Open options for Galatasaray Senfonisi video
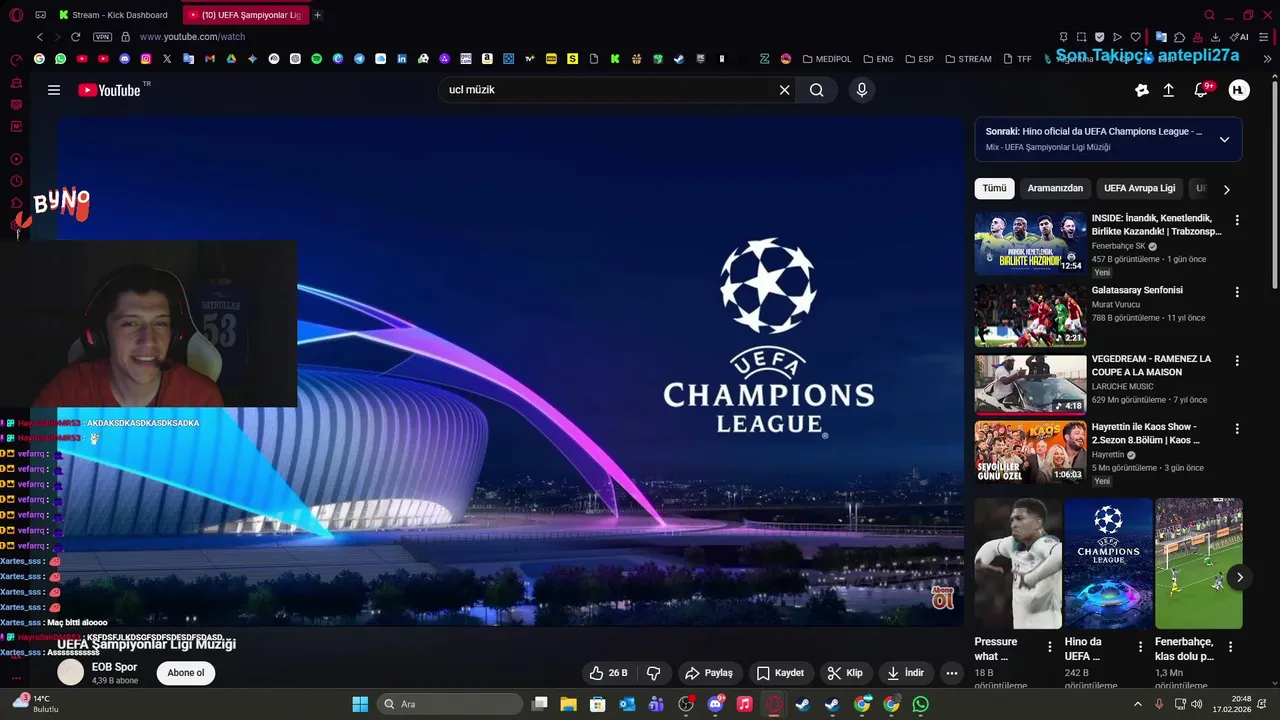 (1237, 292)
